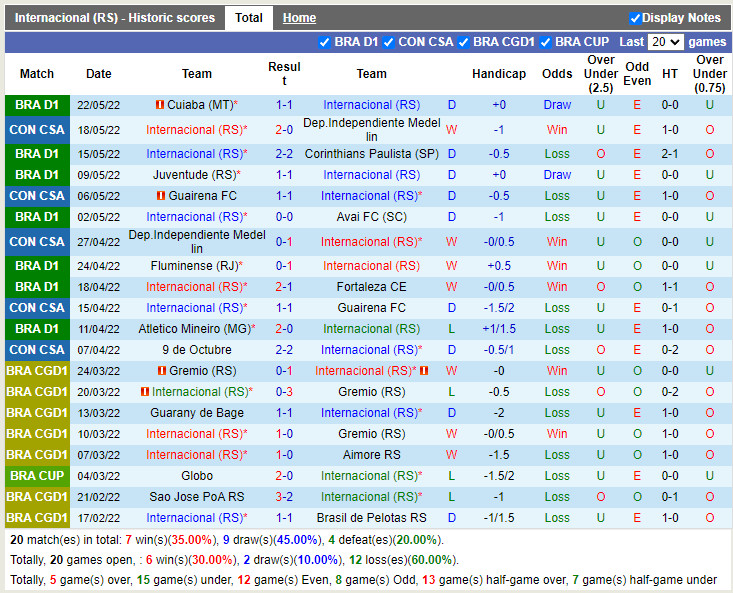Open Brasil de Pelotas RS team link

click(371, 518)
